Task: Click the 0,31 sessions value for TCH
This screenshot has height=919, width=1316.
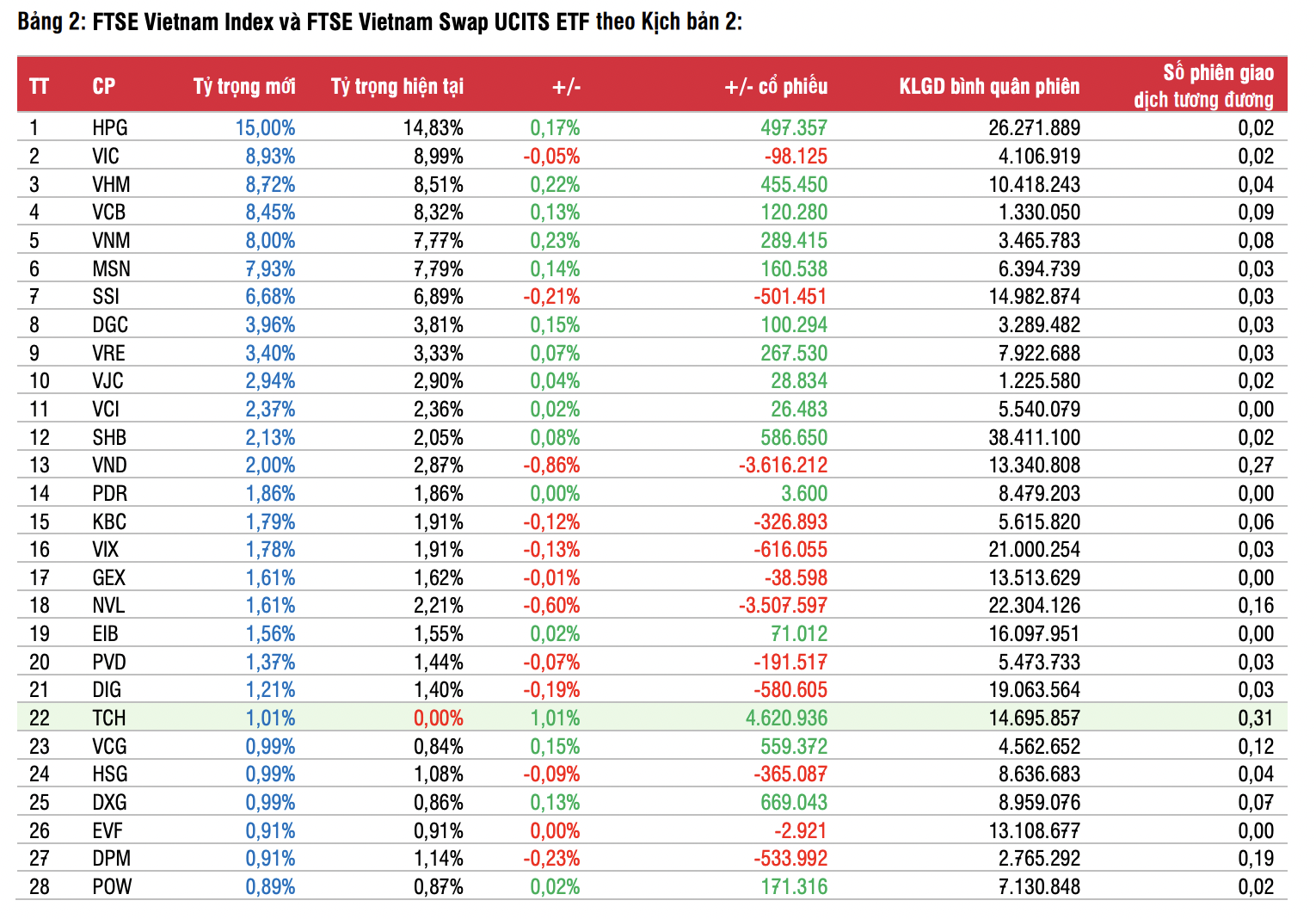Action: click(1256, 718)
